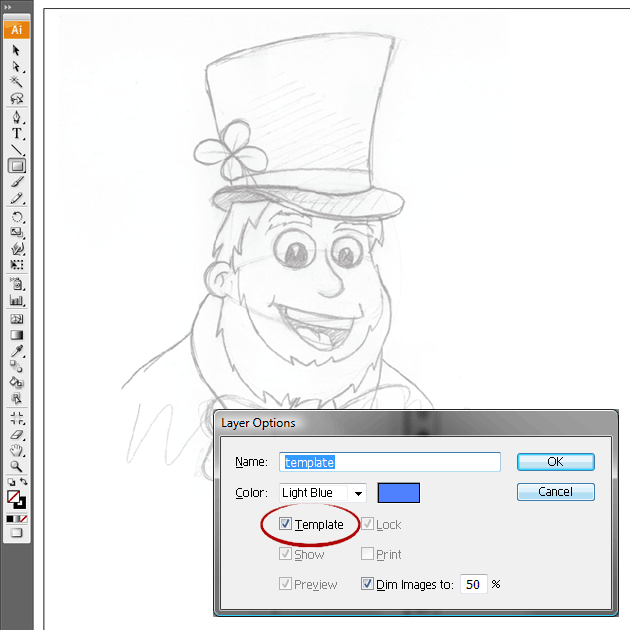Reset to default fill and stroke
This screenshot has height=630, width=630.
(x=11, y=481)
